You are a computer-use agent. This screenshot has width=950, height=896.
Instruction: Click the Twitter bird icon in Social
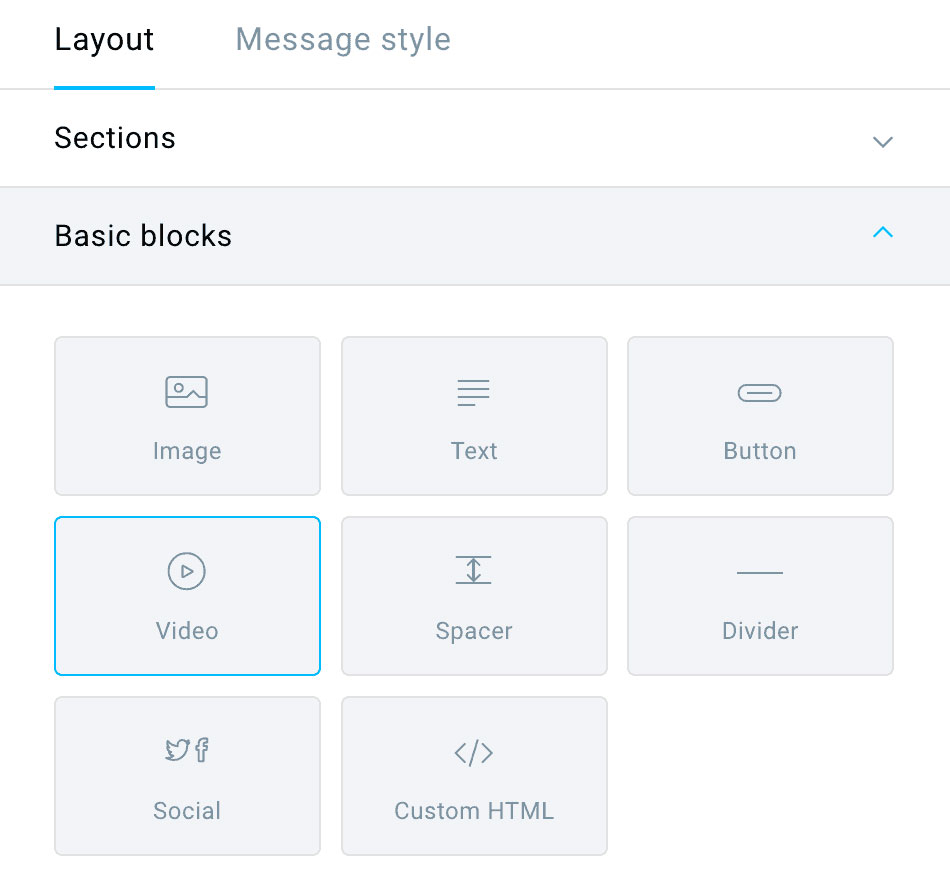click(x=178, y=750)
